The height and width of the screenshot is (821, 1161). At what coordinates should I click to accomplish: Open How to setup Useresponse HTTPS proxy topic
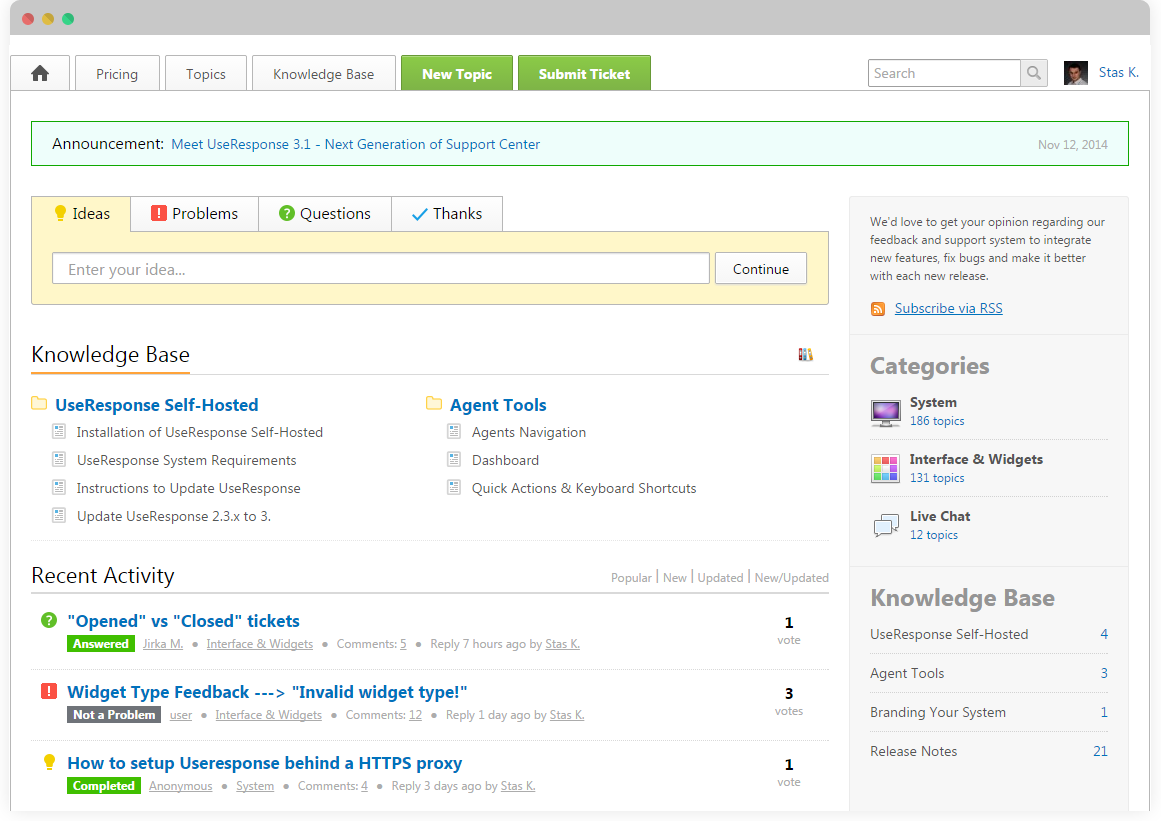(264, 763)
